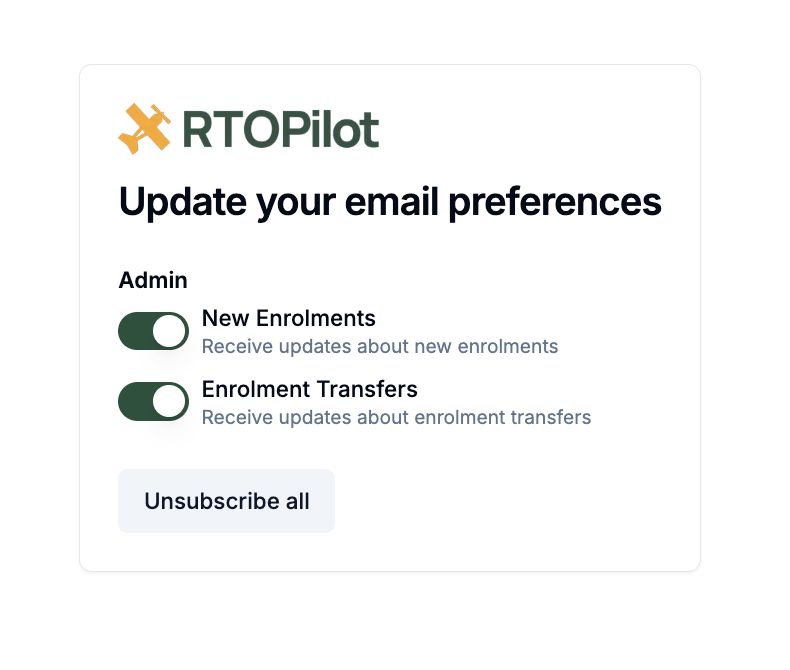Click the white knob on New Enrolments switch

point(169,331)
